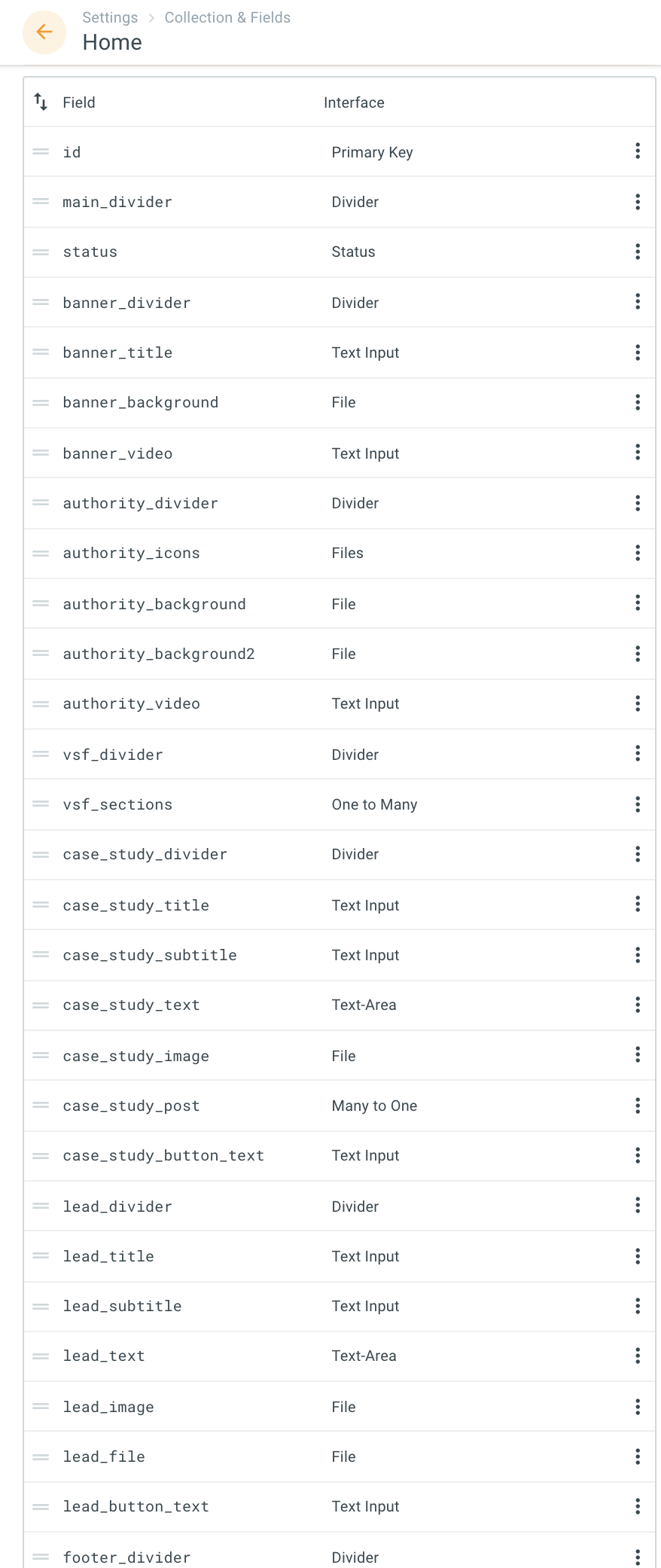The height and width of the screenshot is (1568, 661).
Task: Click the Home collection title
Action: pos(112,43)
